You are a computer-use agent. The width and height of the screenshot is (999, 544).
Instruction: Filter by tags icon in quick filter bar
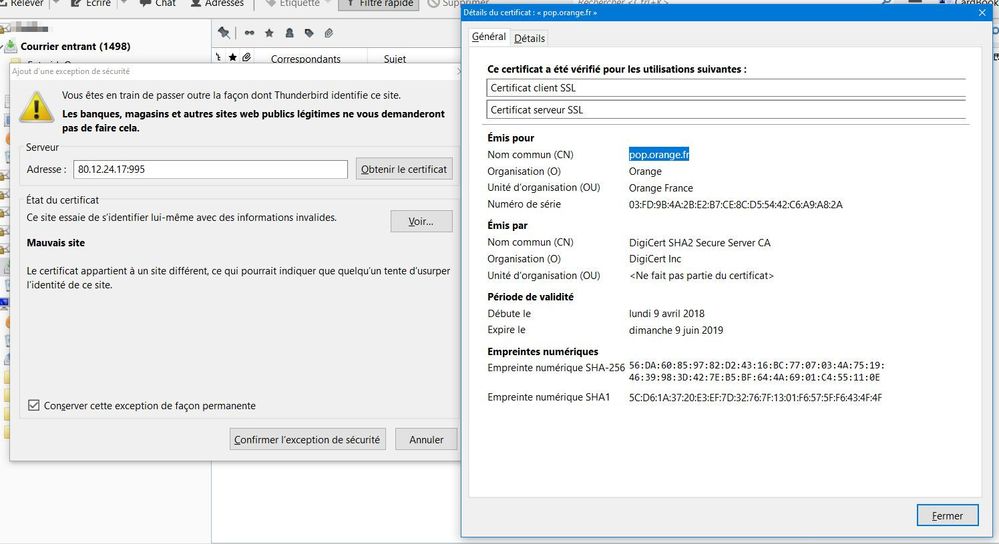pos(309,33)
